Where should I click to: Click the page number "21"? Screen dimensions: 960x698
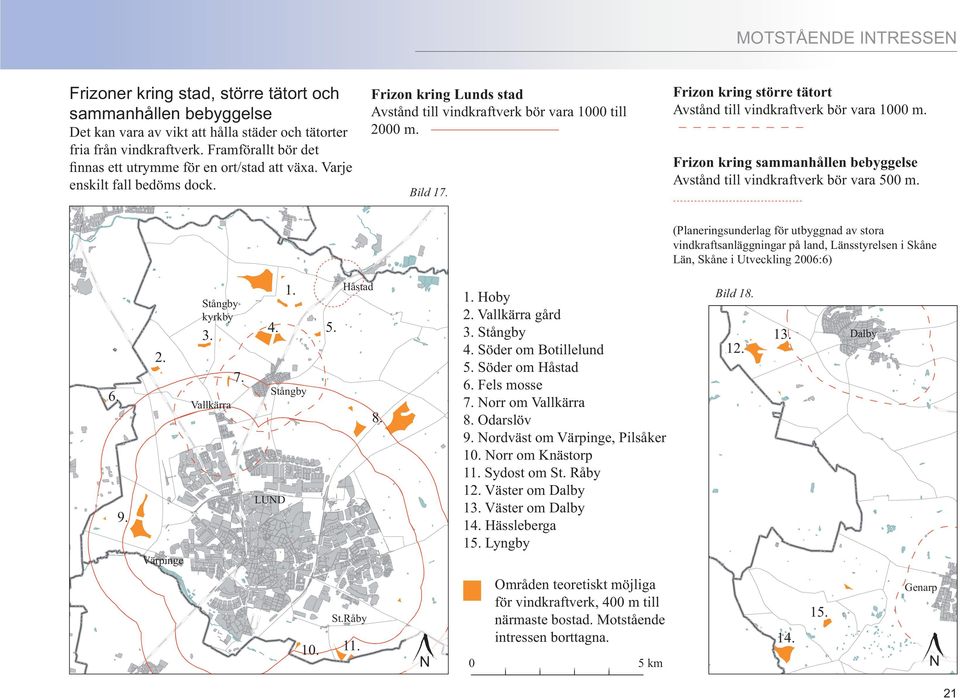pos(950,692)
